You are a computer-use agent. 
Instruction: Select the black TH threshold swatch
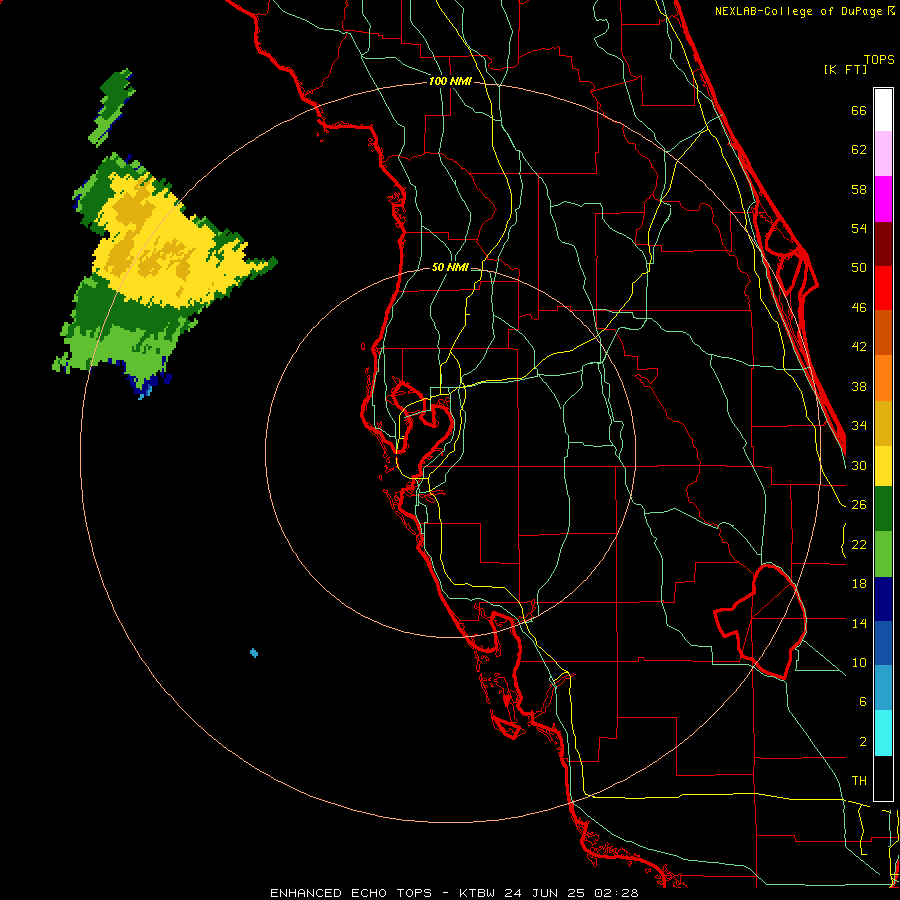pyautogui.click(x=883, y=778)
